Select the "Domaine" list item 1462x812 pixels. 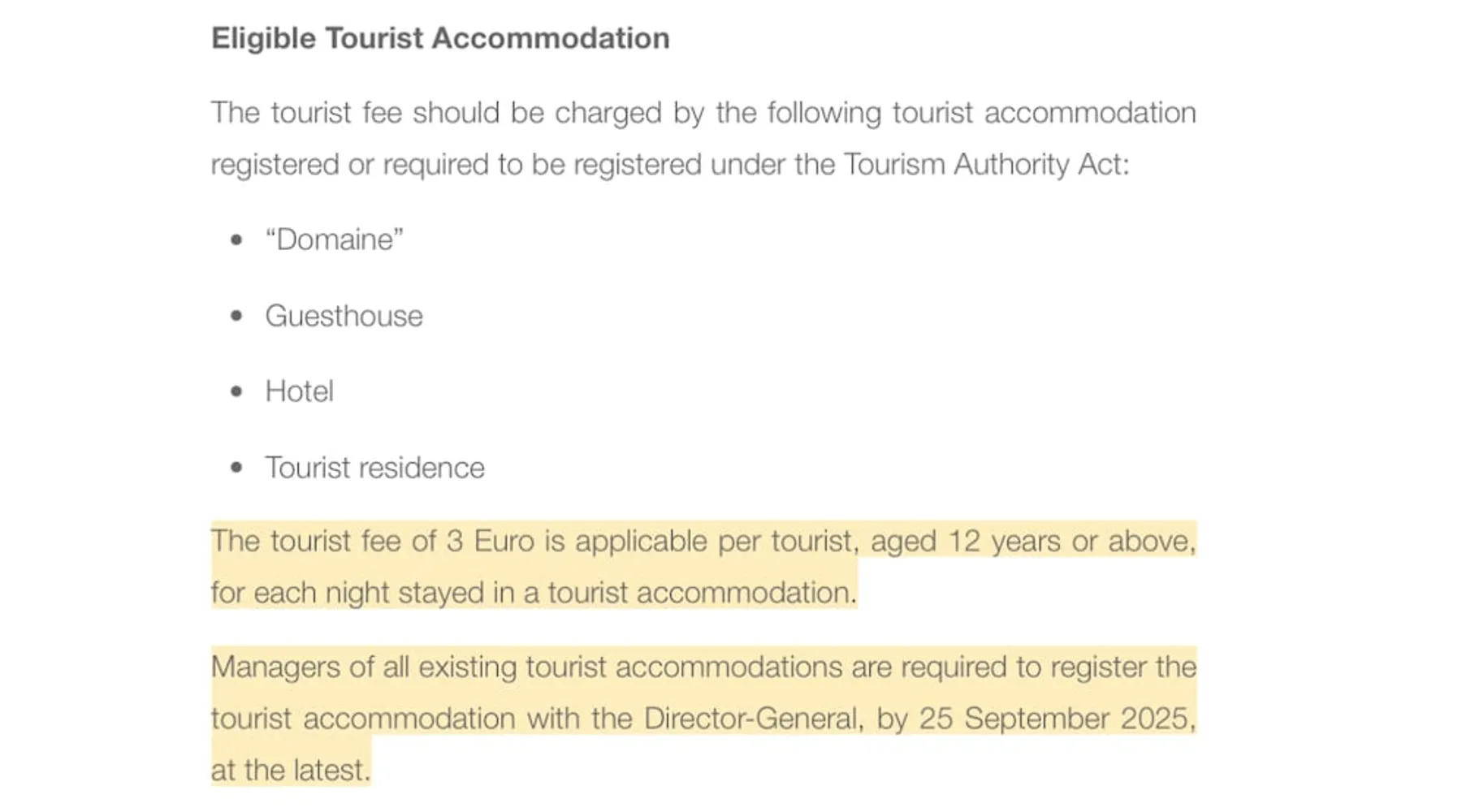pyautogui.click(x=334, y=240)
